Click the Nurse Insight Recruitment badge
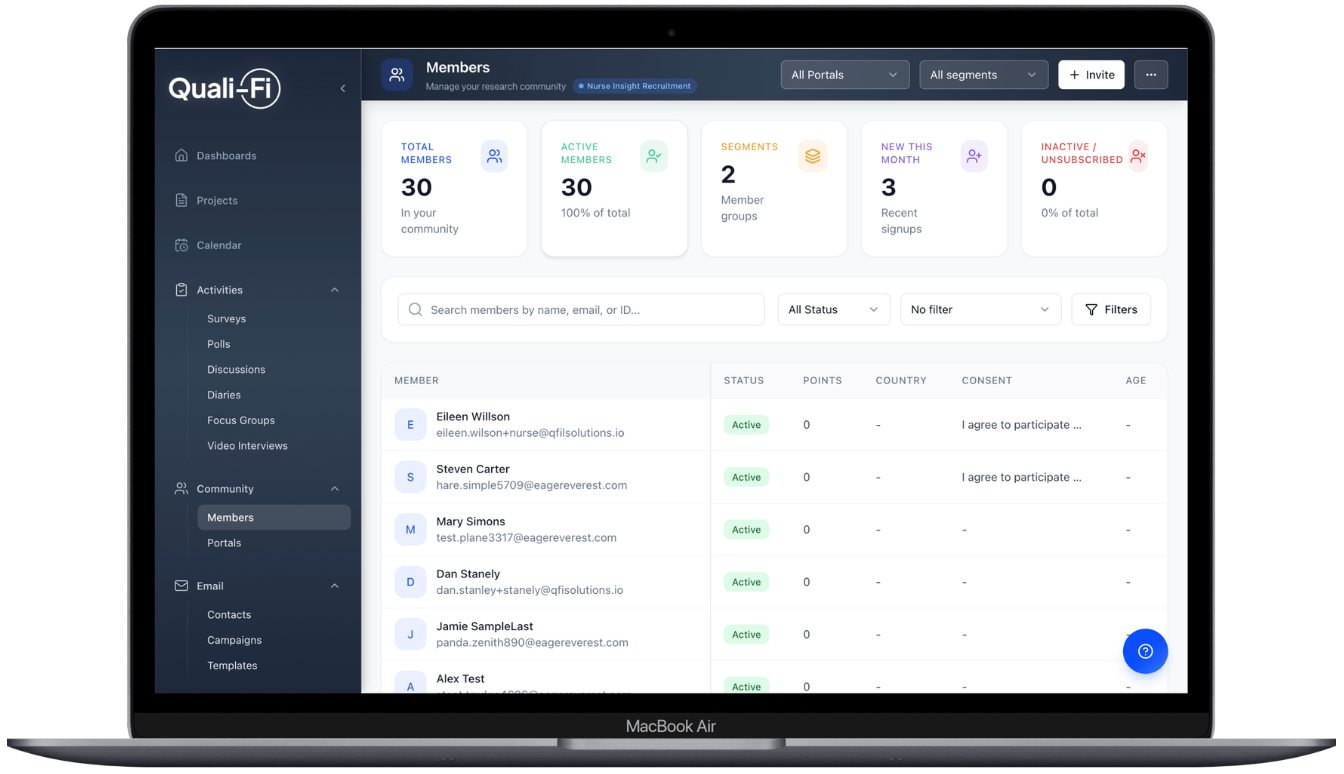This screenshot has height=774, width=1344. point(635,86)
